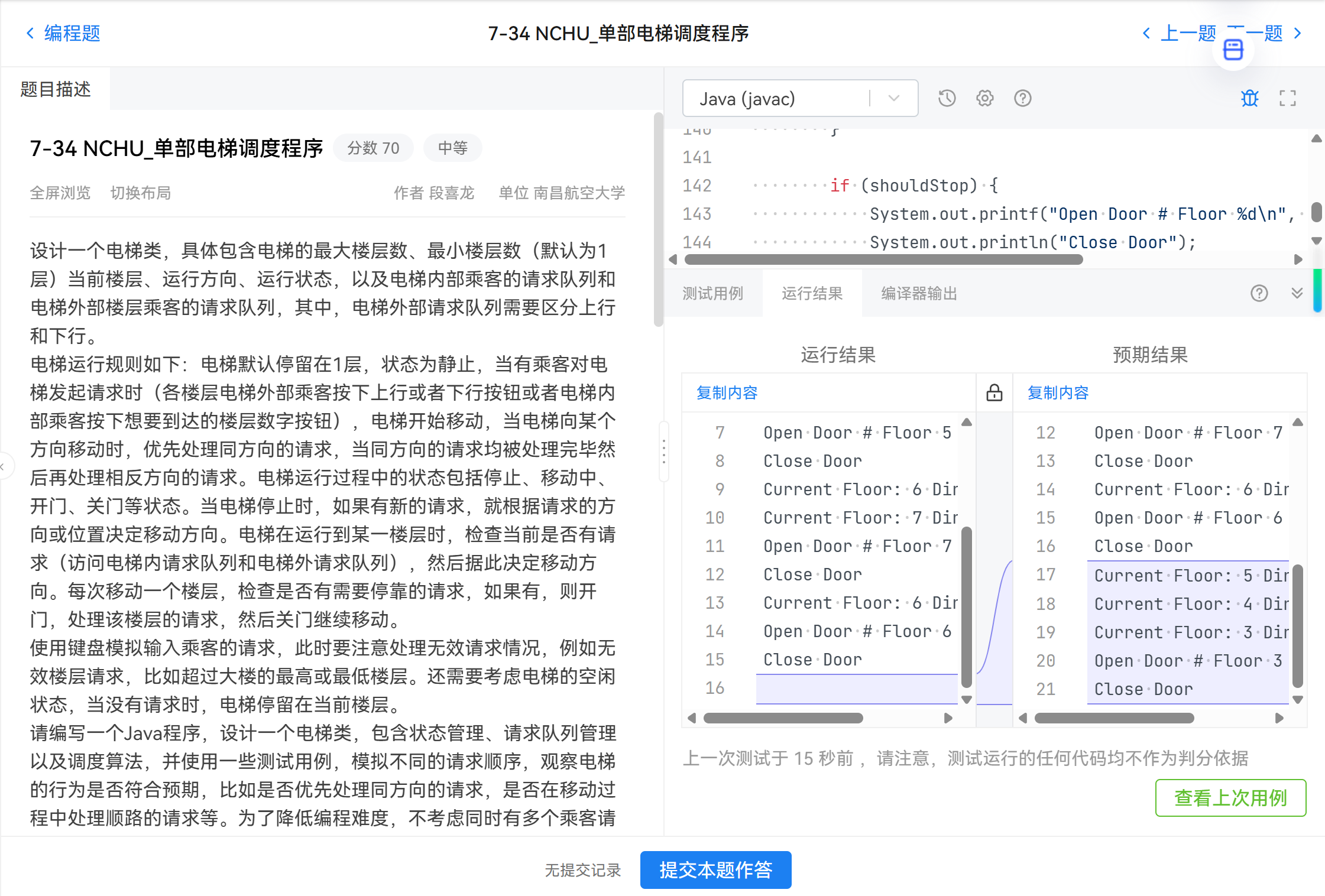The height and width of the screenshot is (896, 1325).
Task: Copy 运行结果 content via 复制内容
Action: (x=727, y=393)
